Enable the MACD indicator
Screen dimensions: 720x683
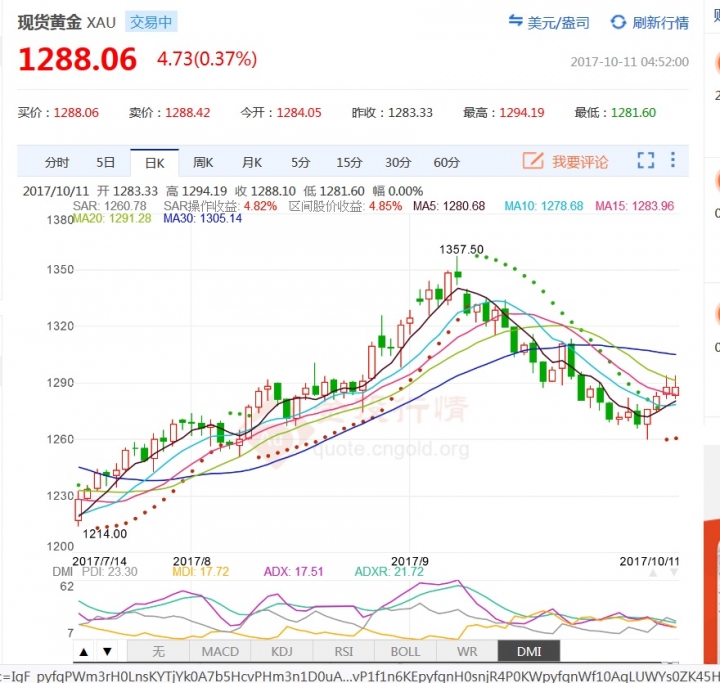pos(220,651)
